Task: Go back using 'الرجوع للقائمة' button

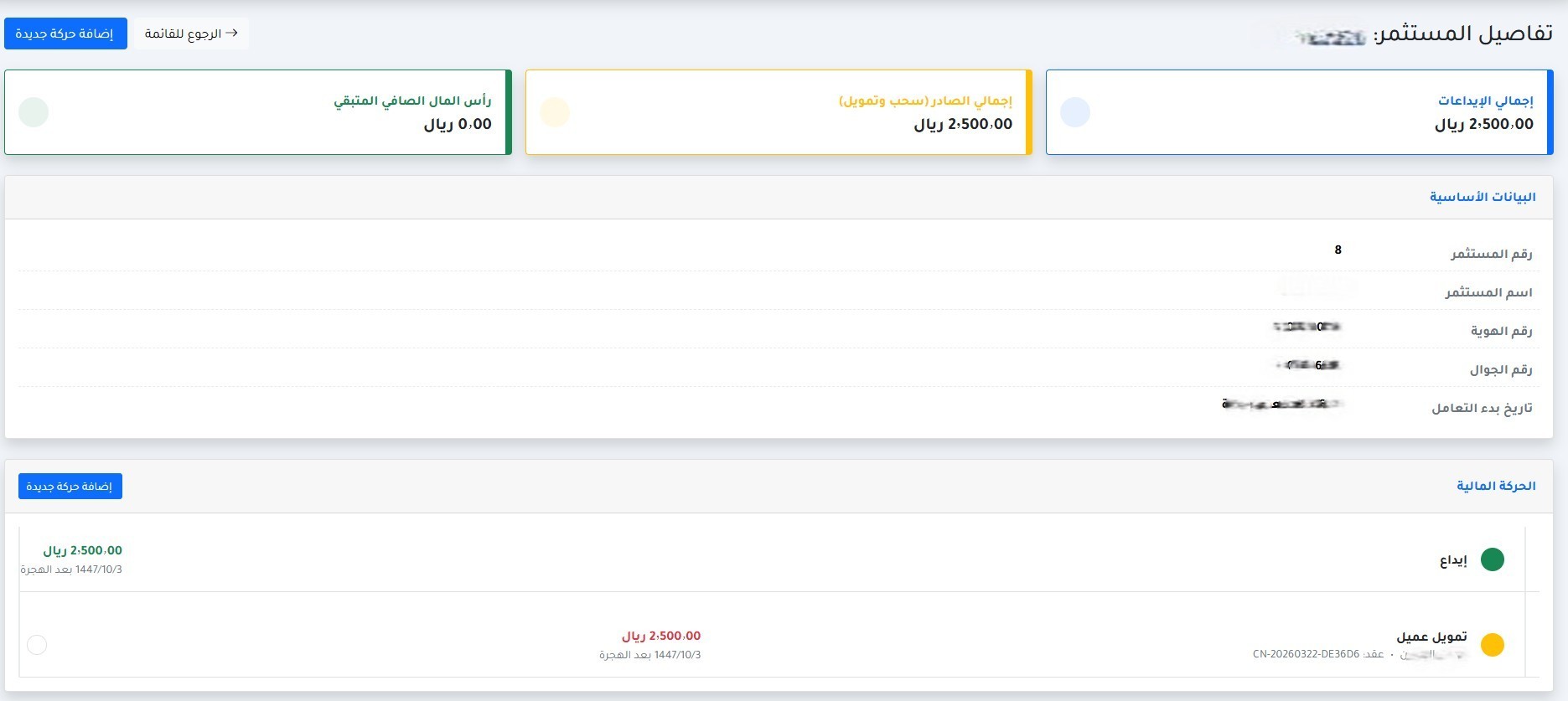Action: (191, 34)
